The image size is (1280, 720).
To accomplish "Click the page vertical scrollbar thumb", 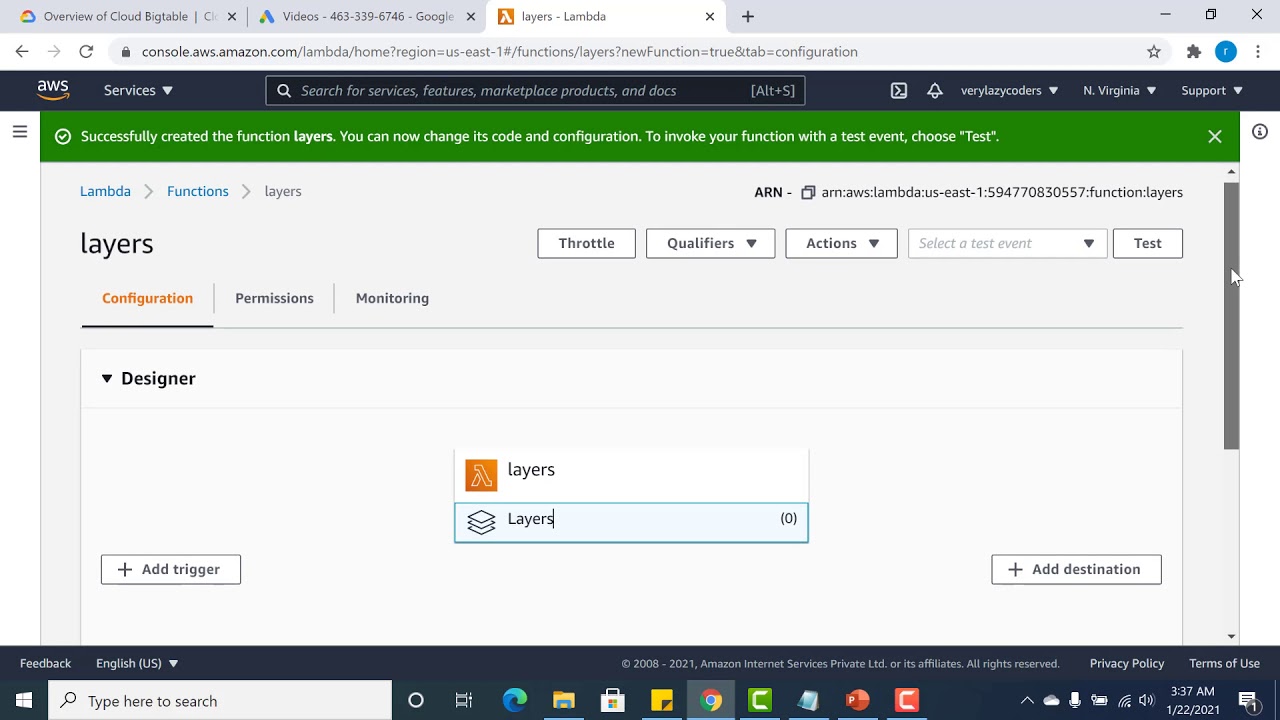I will click(1232, 315).
